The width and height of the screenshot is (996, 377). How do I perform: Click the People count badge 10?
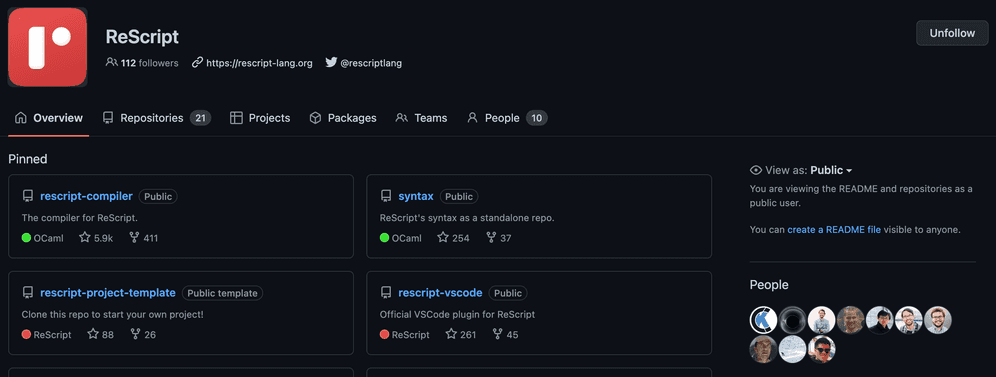537,118
